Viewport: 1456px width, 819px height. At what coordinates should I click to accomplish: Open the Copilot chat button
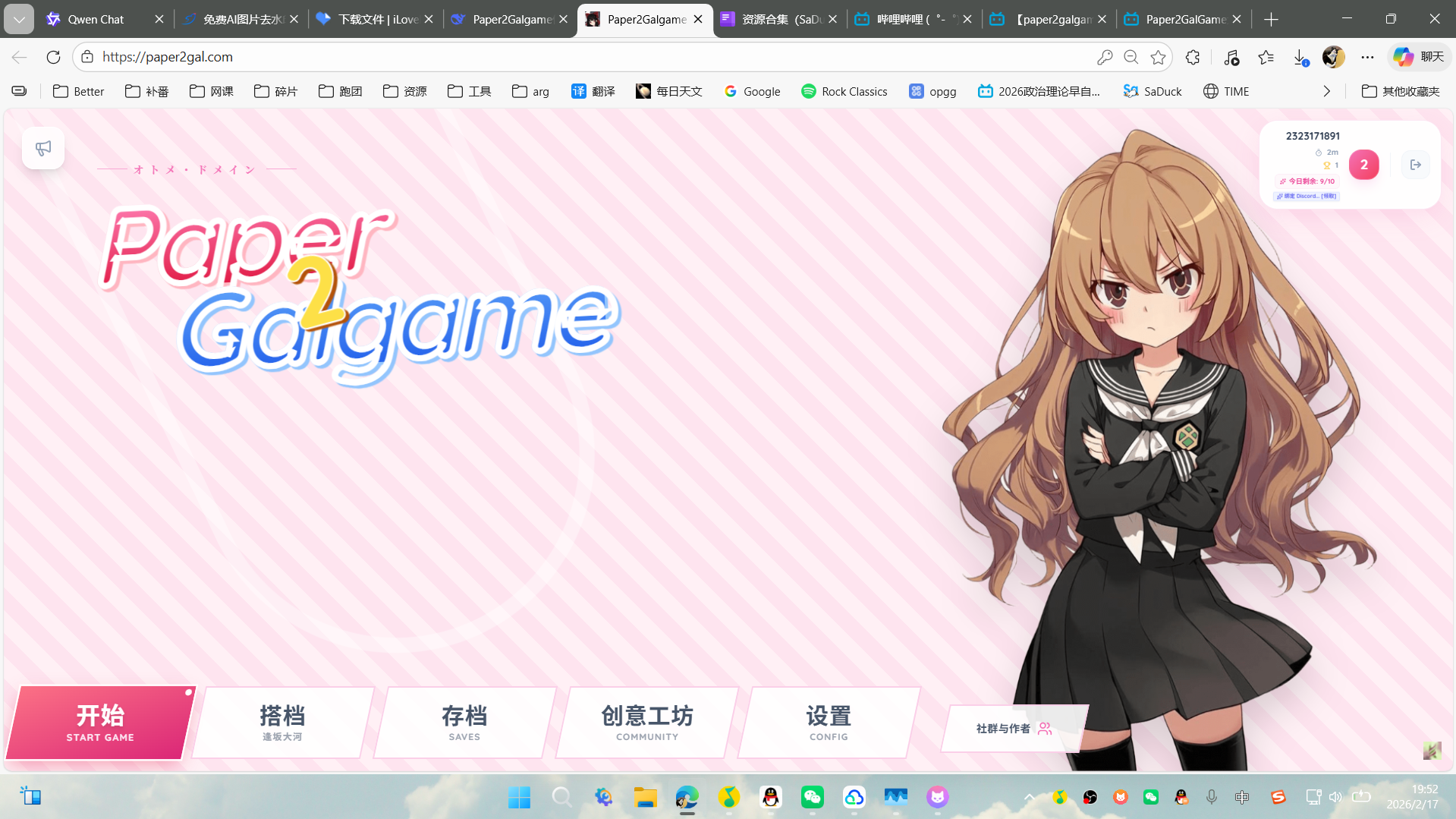point(1419,57)
